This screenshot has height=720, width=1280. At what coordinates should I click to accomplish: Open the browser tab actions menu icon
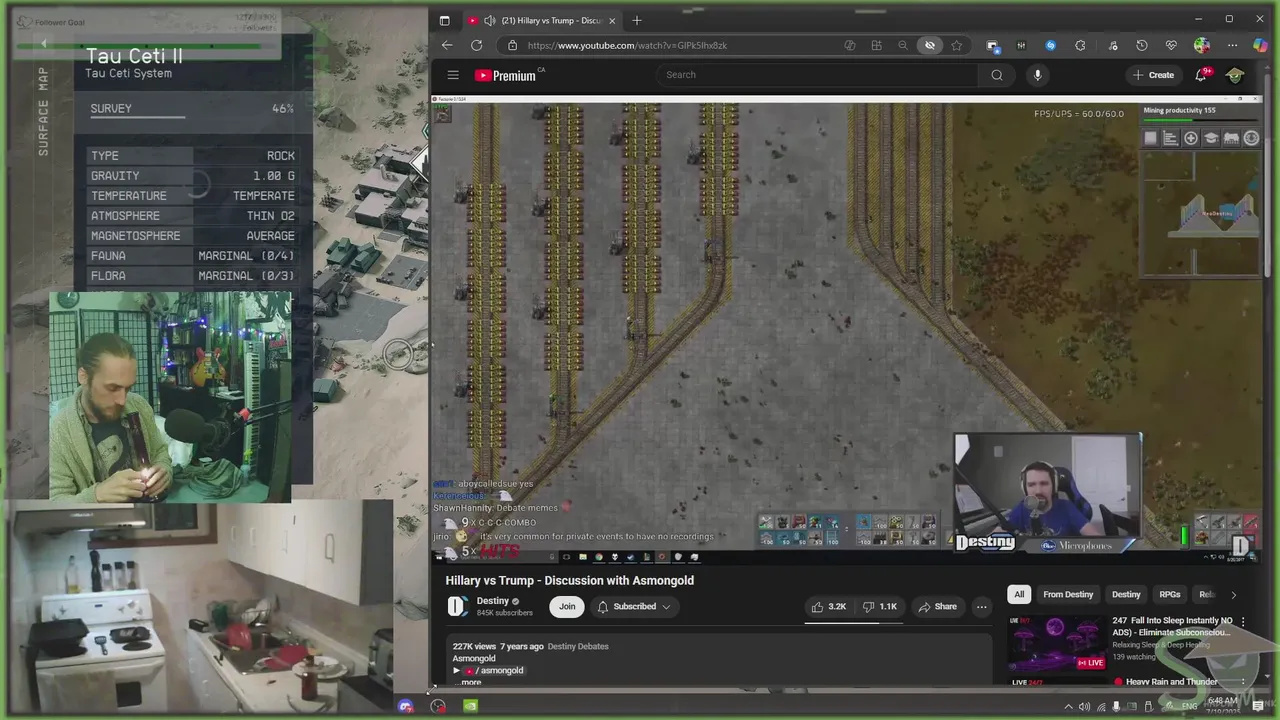click(x=444, y=20)
